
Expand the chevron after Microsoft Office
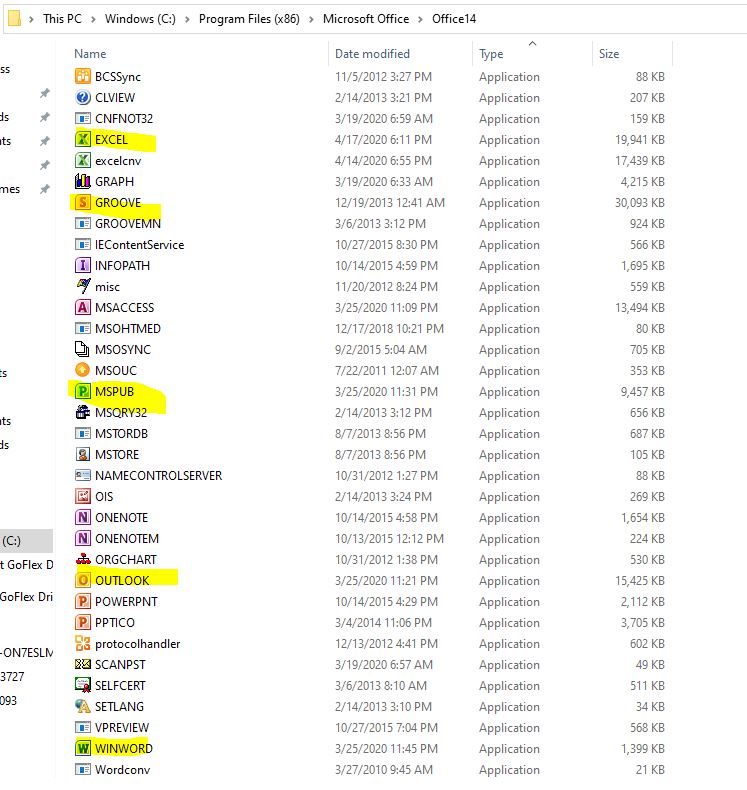[420, 19]
